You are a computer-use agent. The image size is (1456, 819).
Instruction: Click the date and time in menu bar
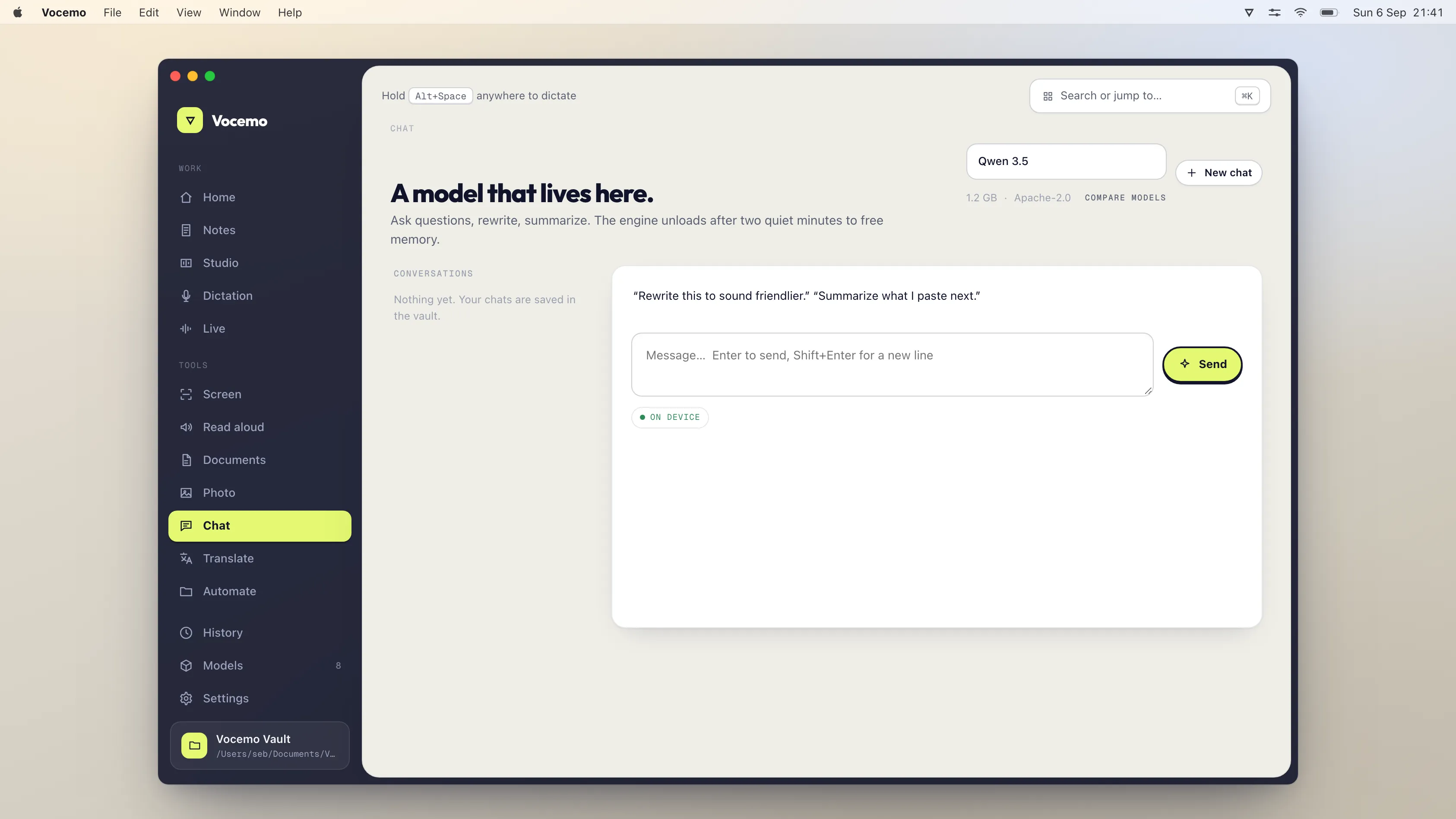(1398, 13)
